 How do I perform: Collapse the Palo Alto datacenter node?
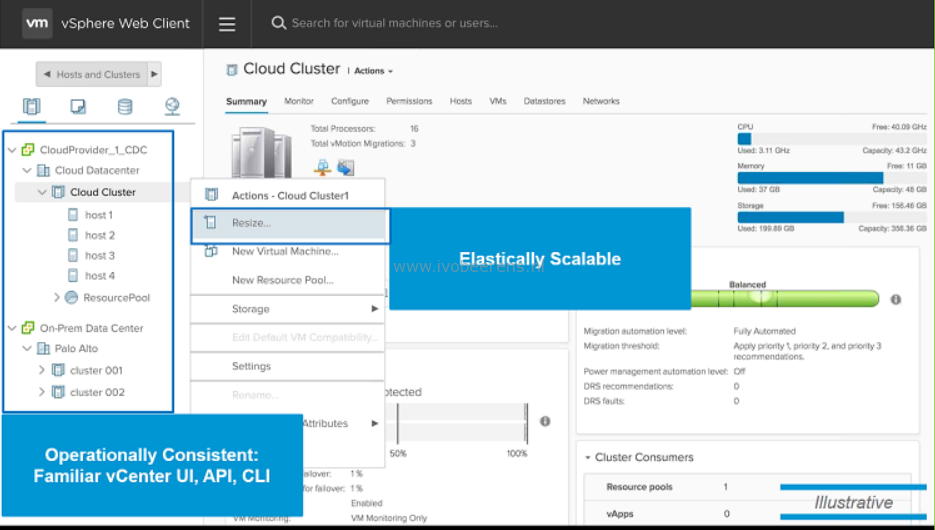(x=27, y=348)
